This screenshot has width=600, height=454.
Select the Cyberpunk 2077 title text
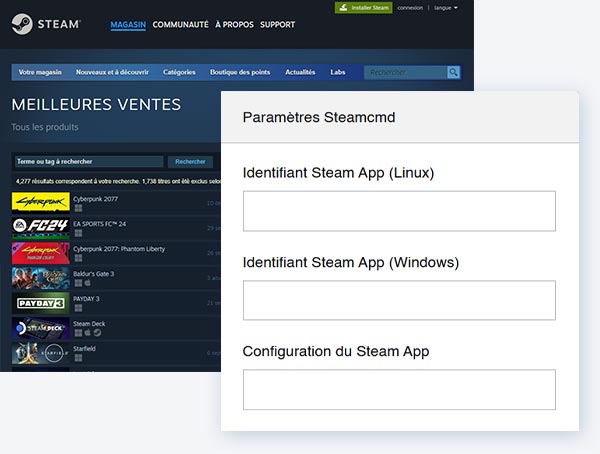coord(95,199)
